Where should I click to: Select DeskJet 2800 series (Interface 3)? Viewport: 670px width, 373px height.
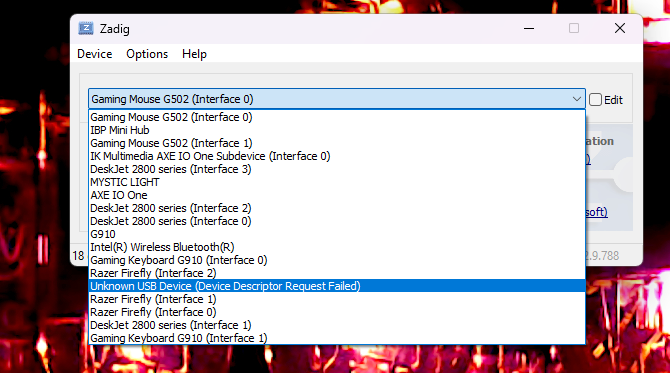(337, 169)
